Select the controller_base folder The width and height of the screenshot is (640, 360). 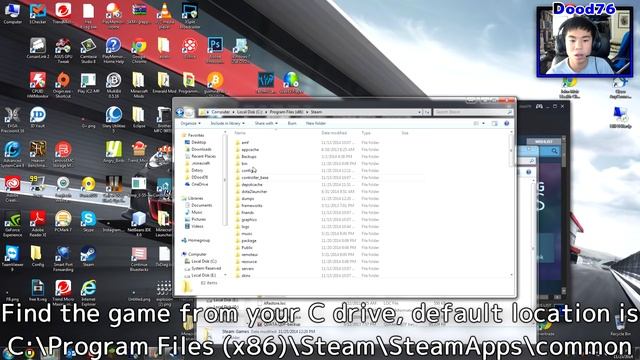(x=255, y=178)
